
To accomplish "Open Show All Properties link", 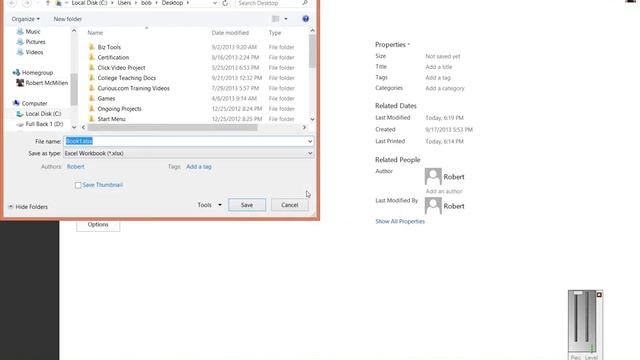I will [x=400, y=222].
